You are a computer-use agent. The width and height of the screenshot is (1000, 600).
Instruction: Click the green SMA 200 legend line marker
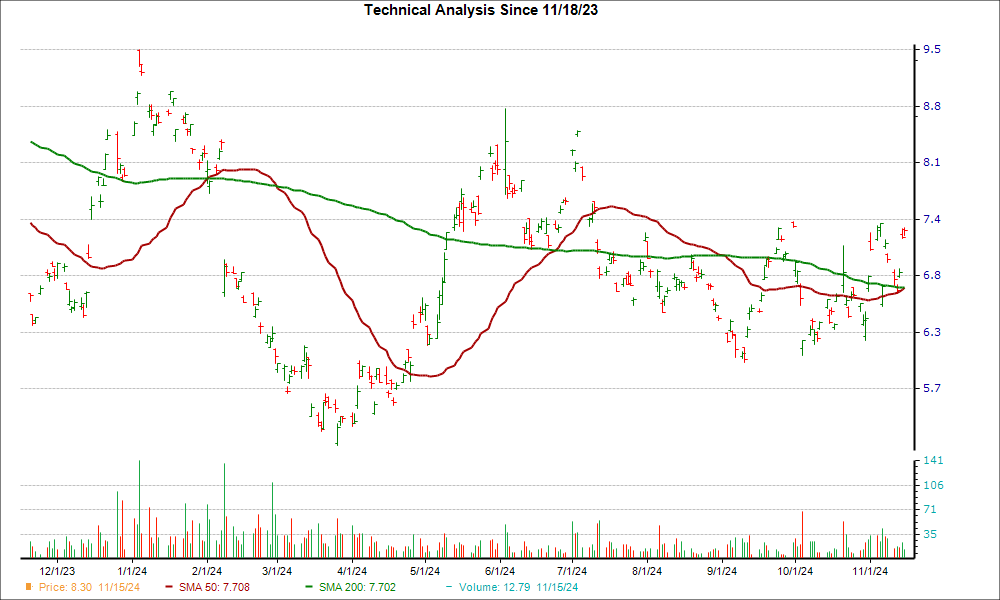[x=309, y=587]
